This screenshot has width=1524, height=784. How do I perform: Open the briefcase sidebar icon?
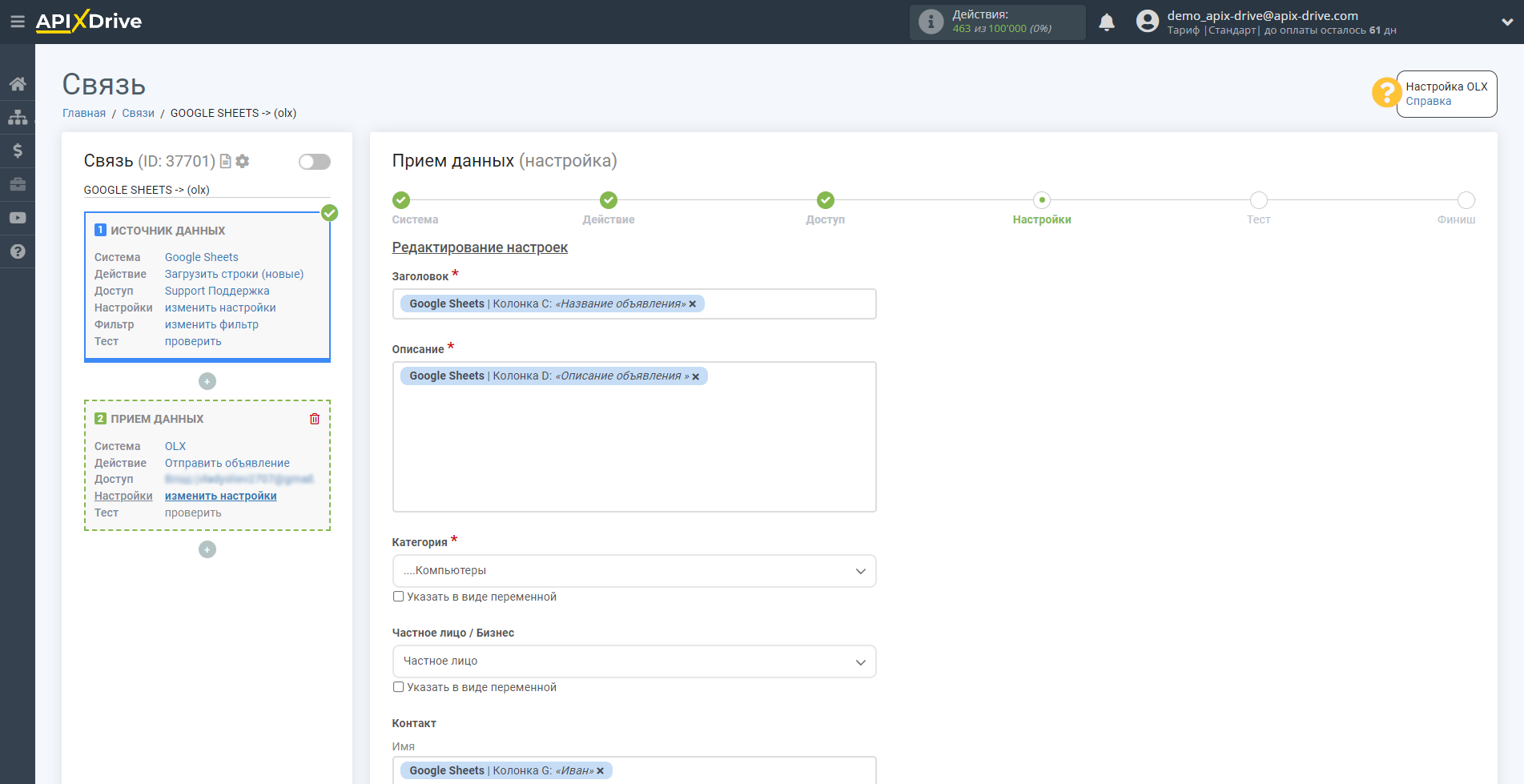[x=18, y=184]
